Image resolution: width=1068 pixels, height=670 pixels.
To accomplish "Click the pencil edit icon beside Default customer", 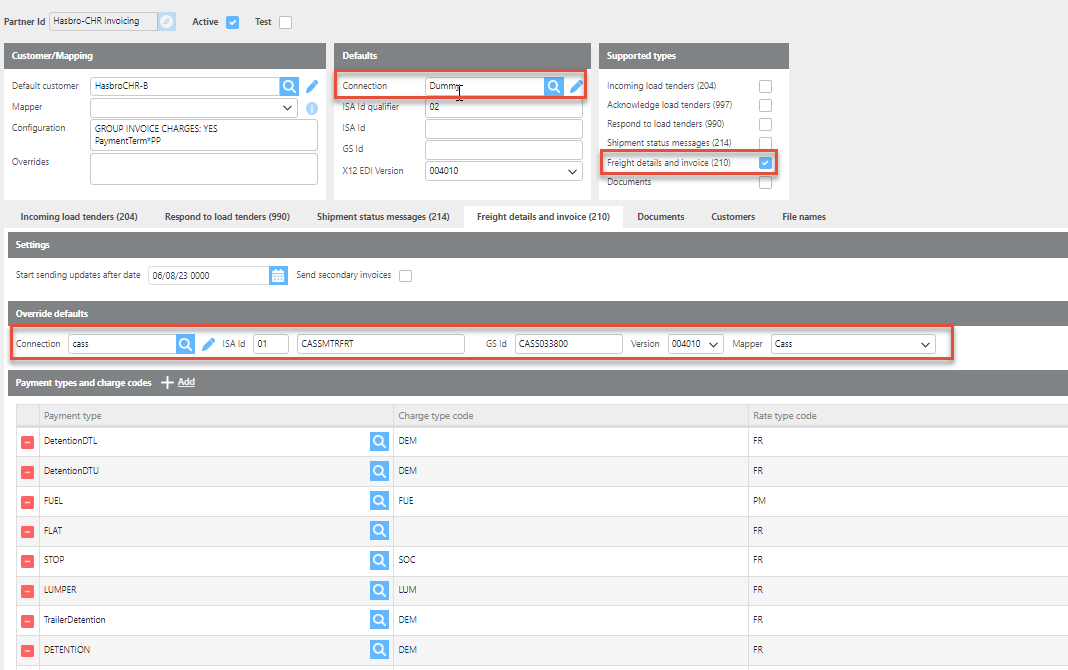I will click(312, 86).
